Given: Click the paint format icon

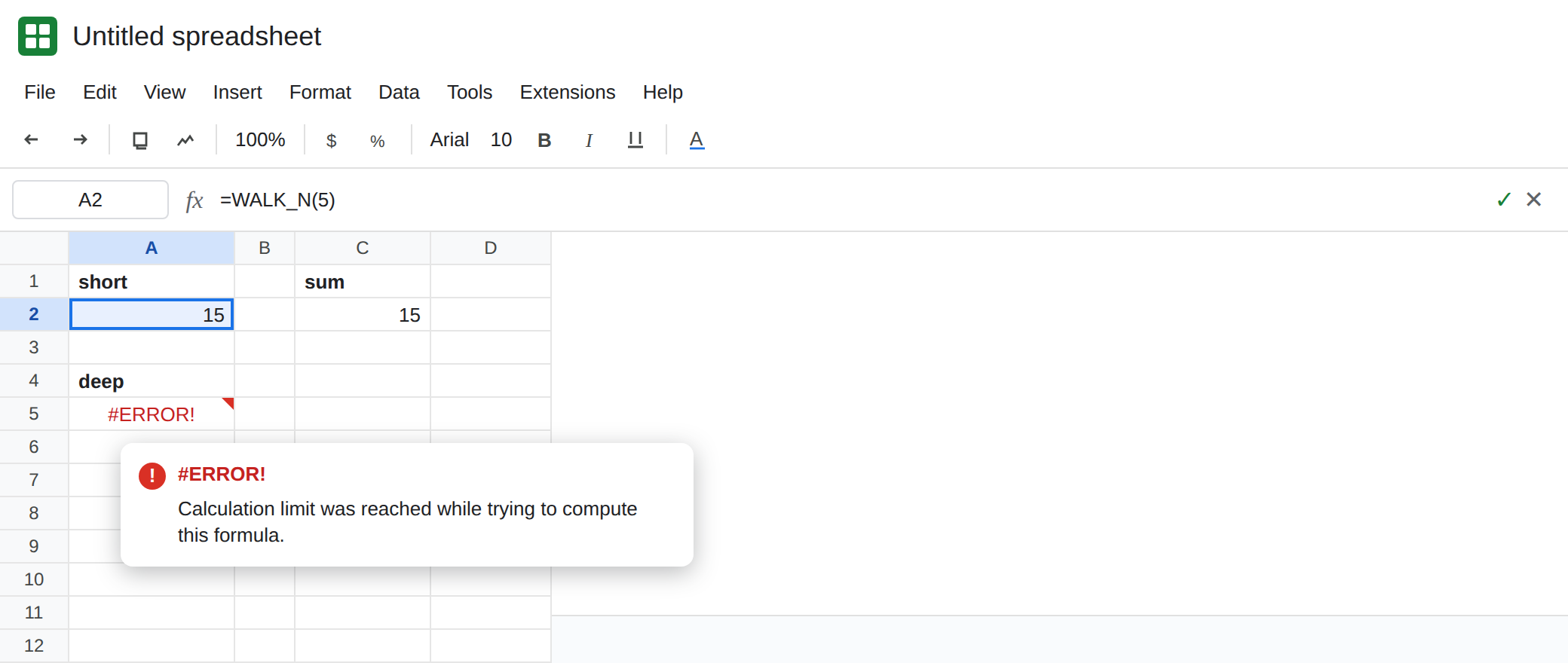Looking at the screenshot, I should click(x=185, y=140).
